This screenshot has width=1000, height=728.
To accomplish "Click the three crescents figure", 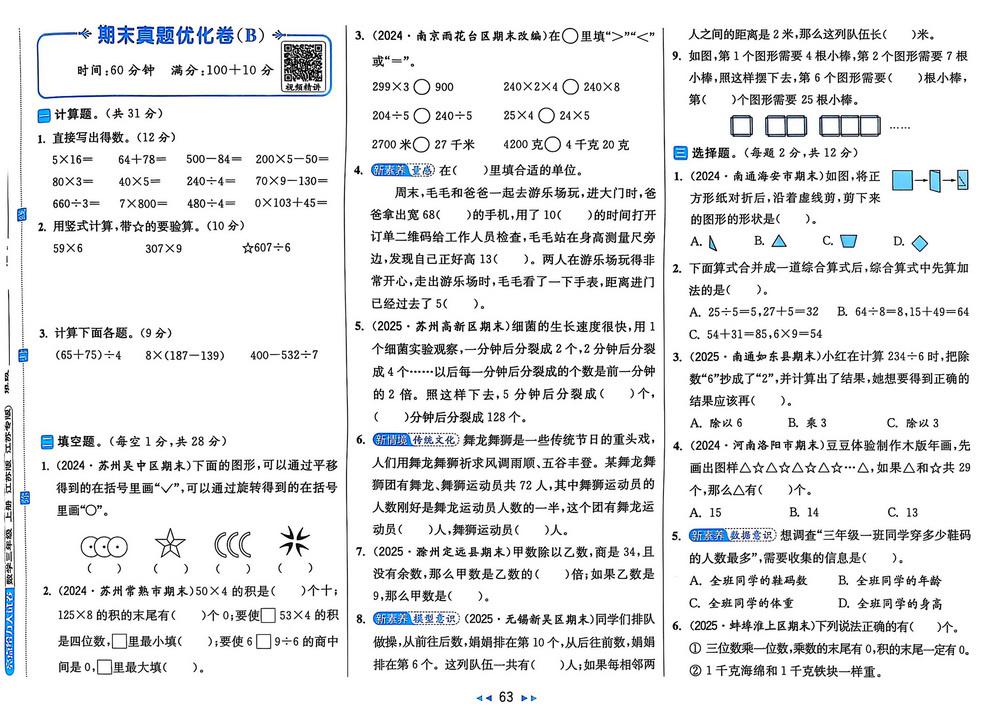I will [233, 546].
